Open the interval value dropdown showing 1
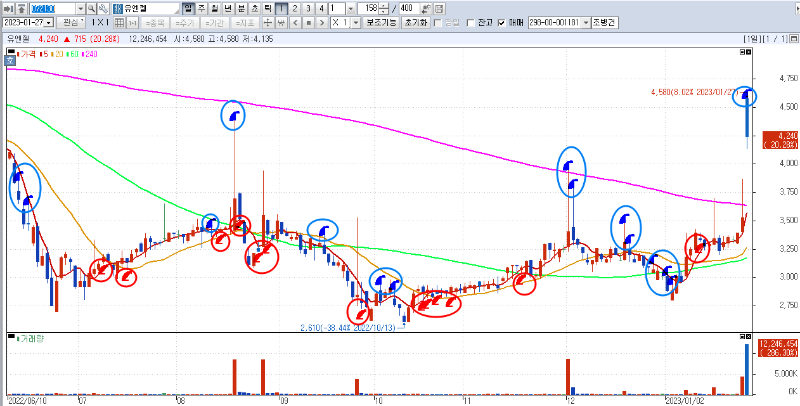 (x=351, y=9)
